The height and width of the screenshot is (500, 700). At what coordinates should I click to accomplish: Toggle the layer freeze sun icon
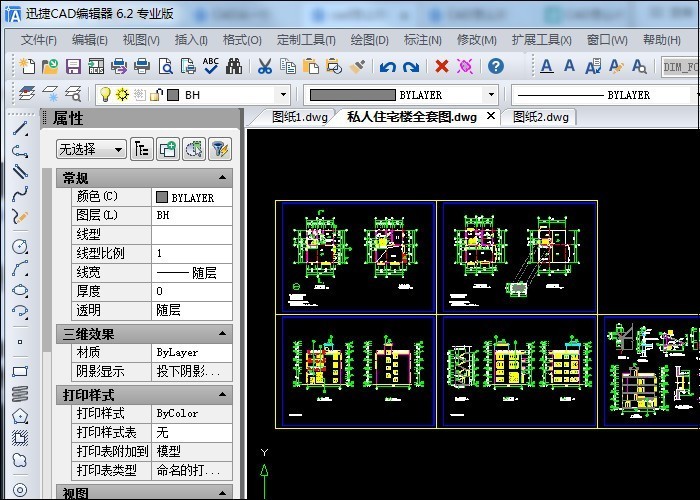[122, 95]
